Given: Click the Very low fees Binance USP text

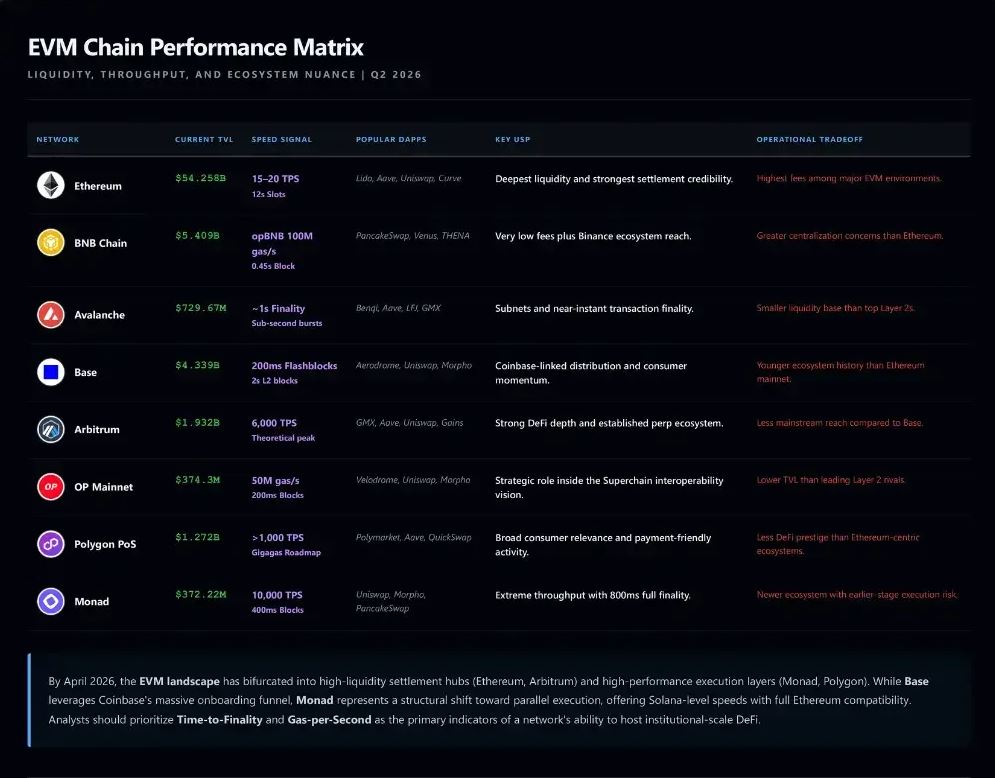Looking at the screenshot, I should [x=593, y=236].
